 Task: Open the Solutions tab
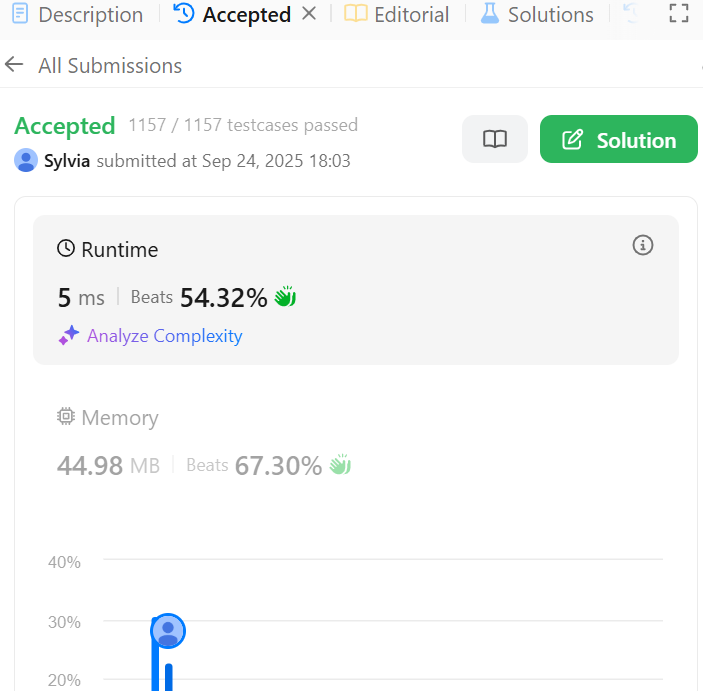tap(537, 15)
